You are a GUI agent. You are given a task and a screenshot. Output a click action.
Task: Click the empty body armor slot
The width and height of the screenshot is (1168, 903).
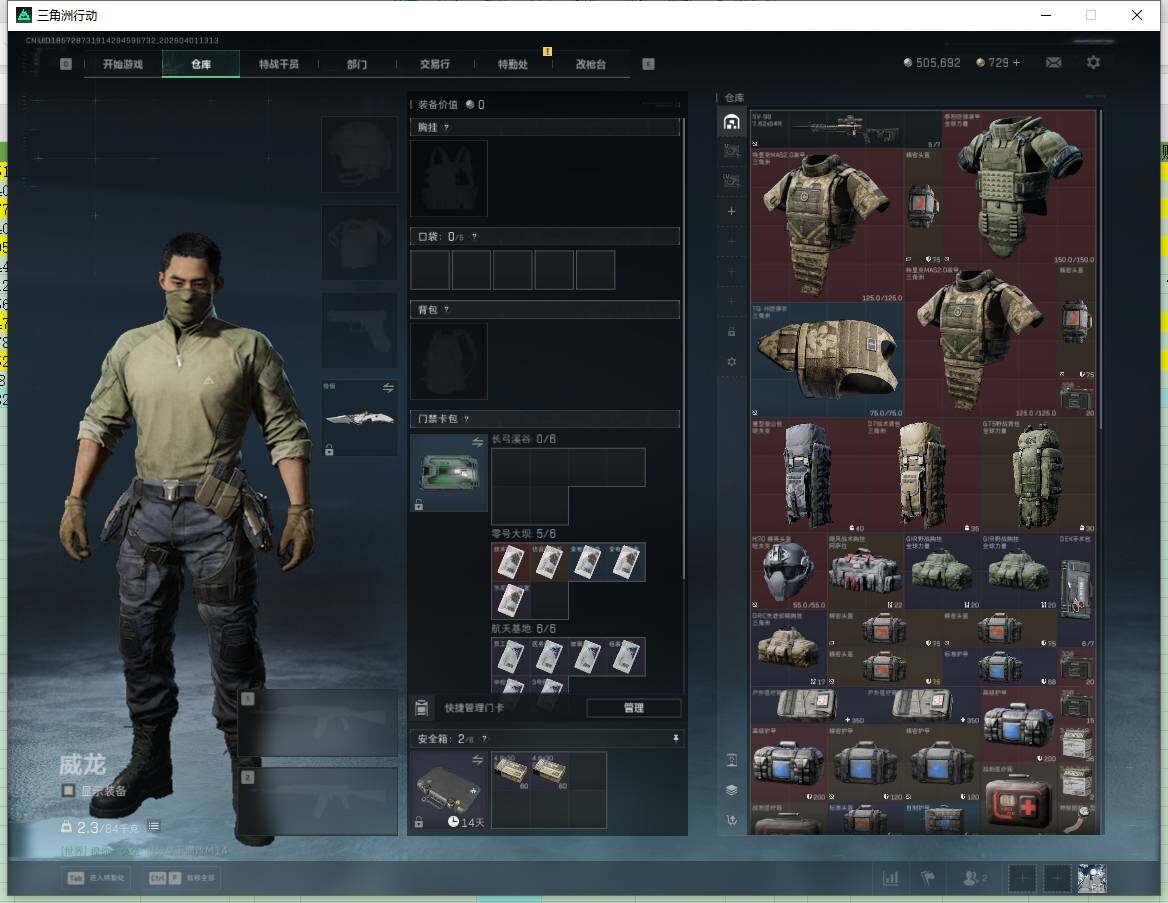pos(359,243)
